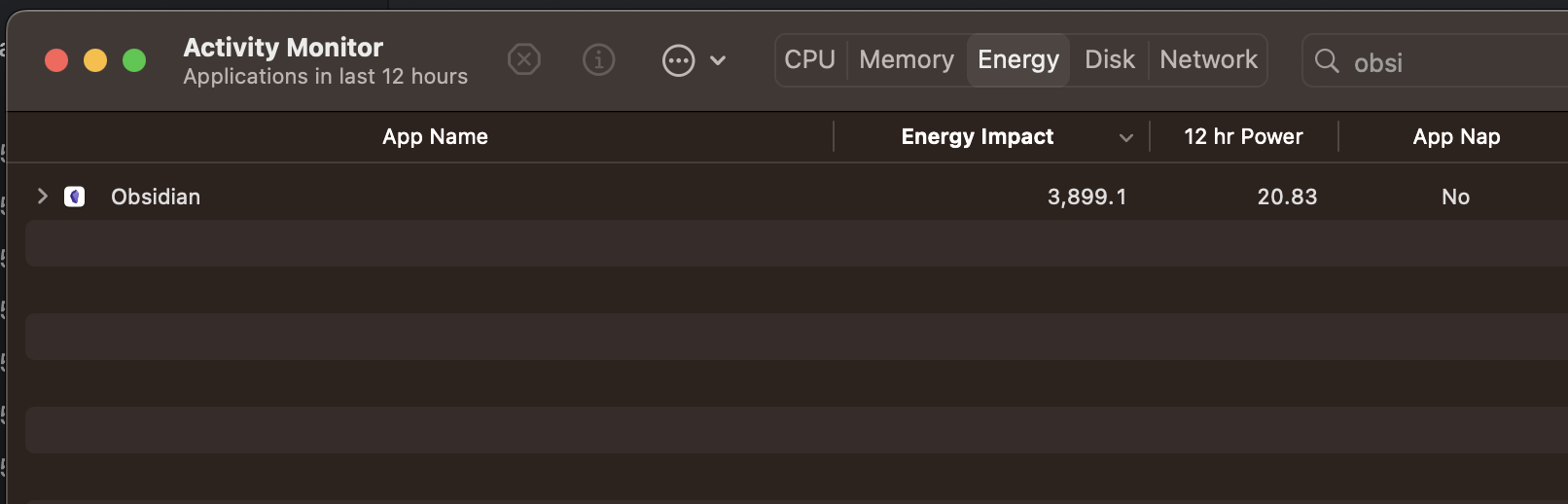Open the process info inspector icon

598,60
